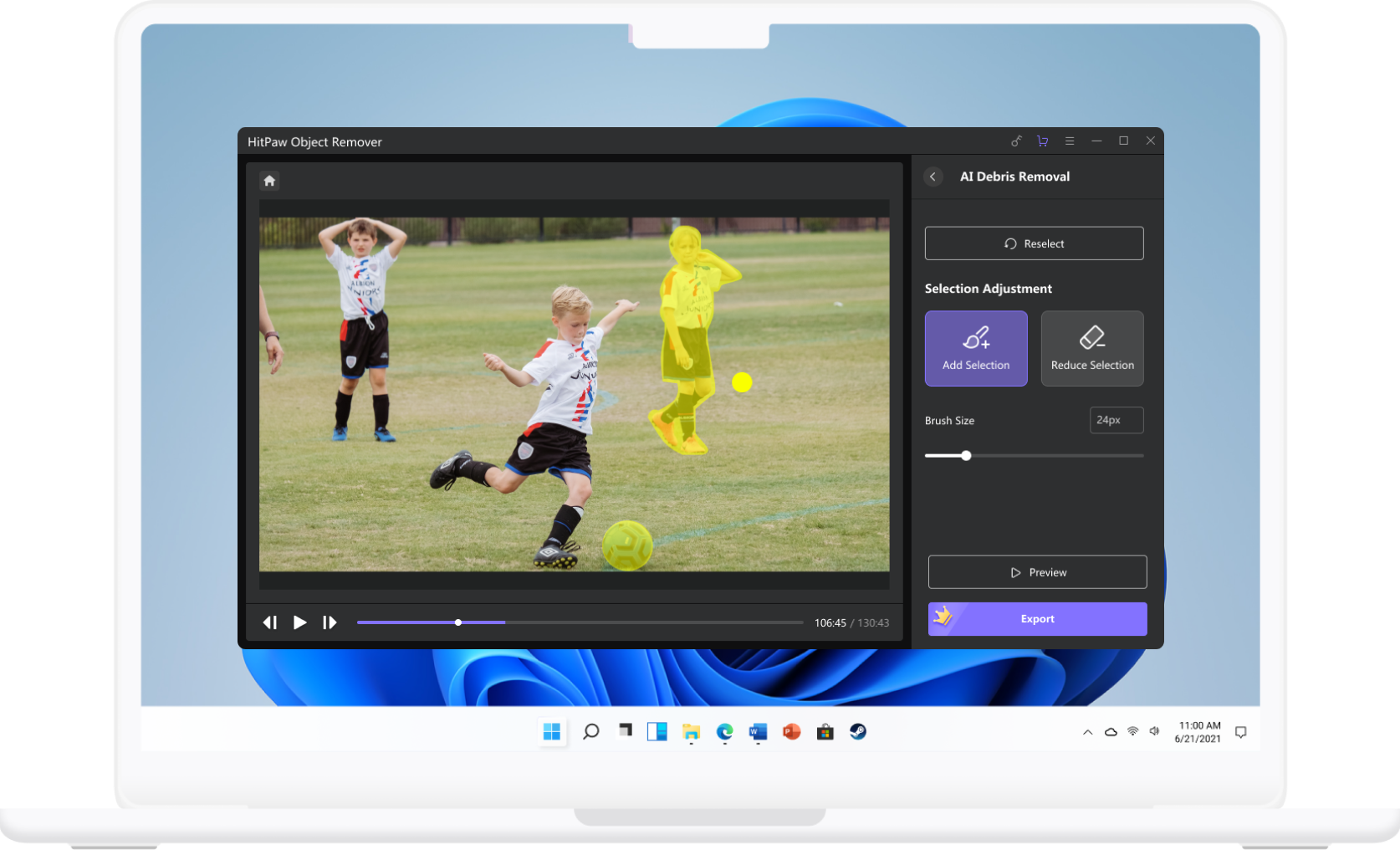Step forward one frame in the video
Viewport: 1400px width, 850px height.
click(x=330, y=622)
